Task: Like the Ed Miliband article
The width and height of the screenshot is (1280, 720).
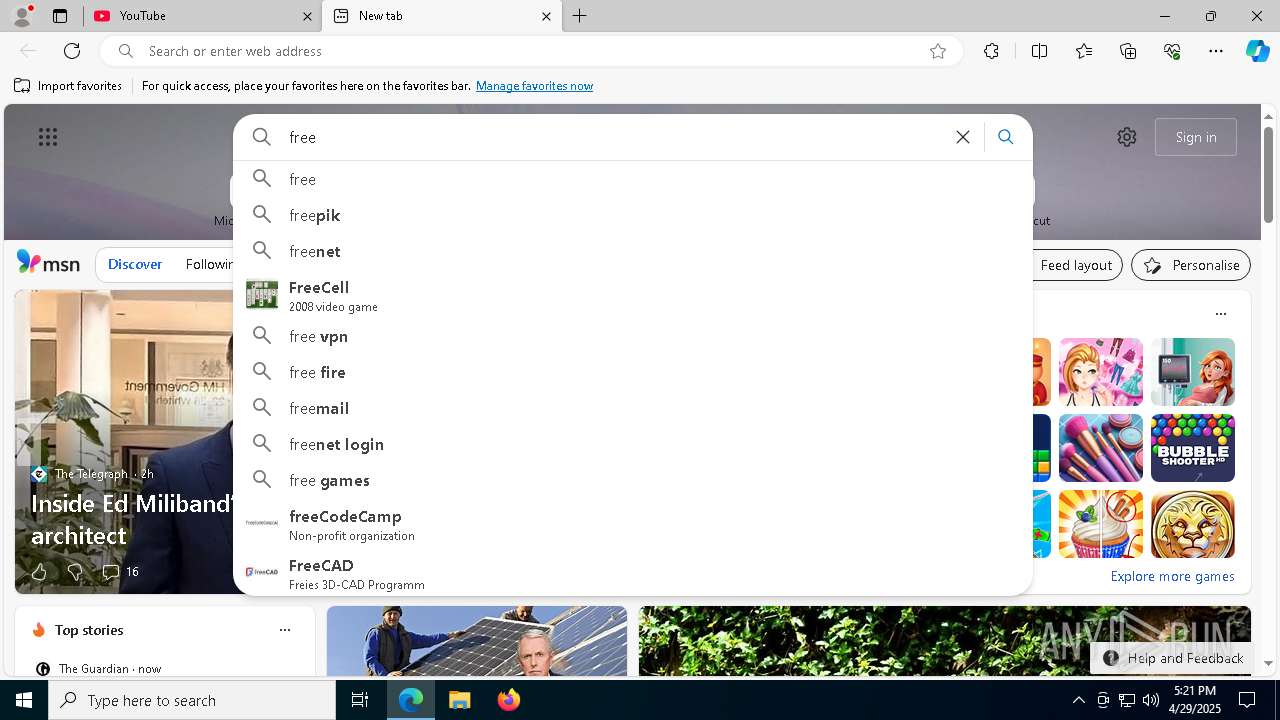Action: [39, 572]
